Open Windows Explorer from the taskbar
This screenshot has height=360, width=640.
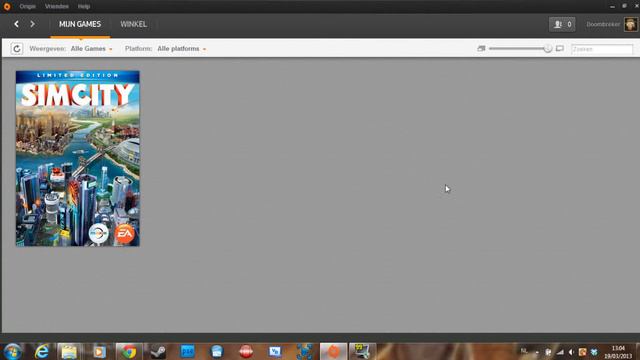pyautogui.click(x=69, y=351)
